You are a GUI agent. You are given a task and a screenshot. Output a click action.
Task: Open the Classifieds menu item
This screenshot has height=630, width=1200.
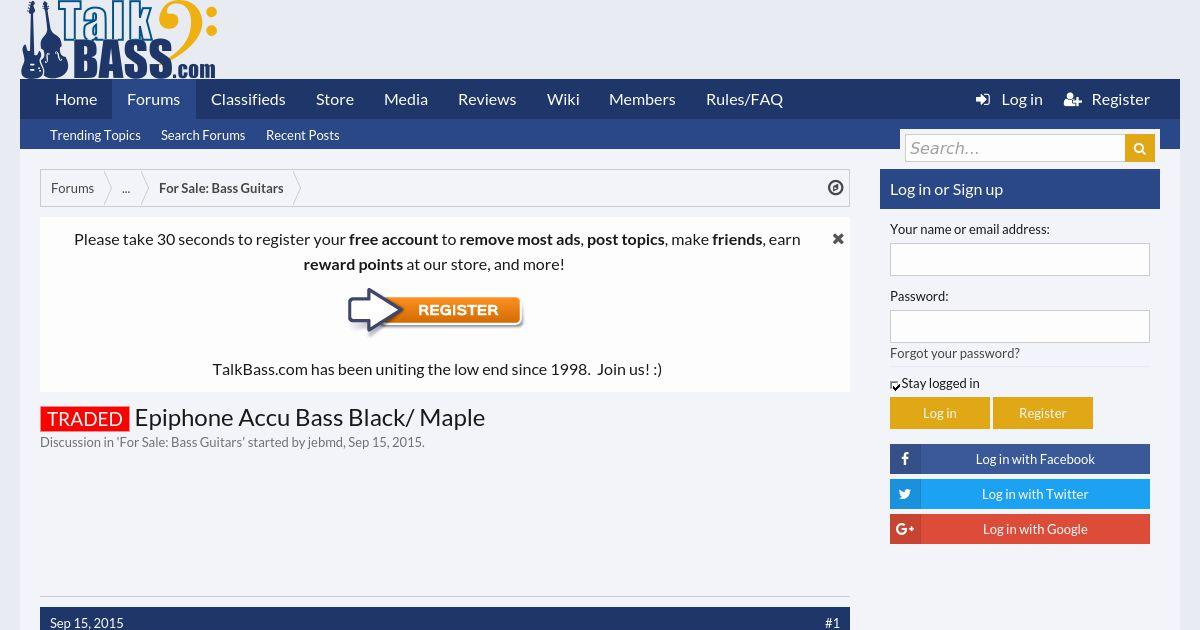[248, 99]
